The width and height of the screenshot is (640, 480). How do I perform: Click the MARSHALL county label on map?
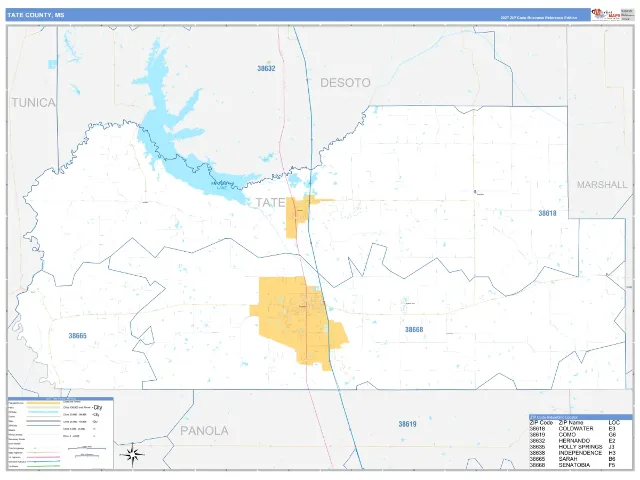tap(602, 185)
